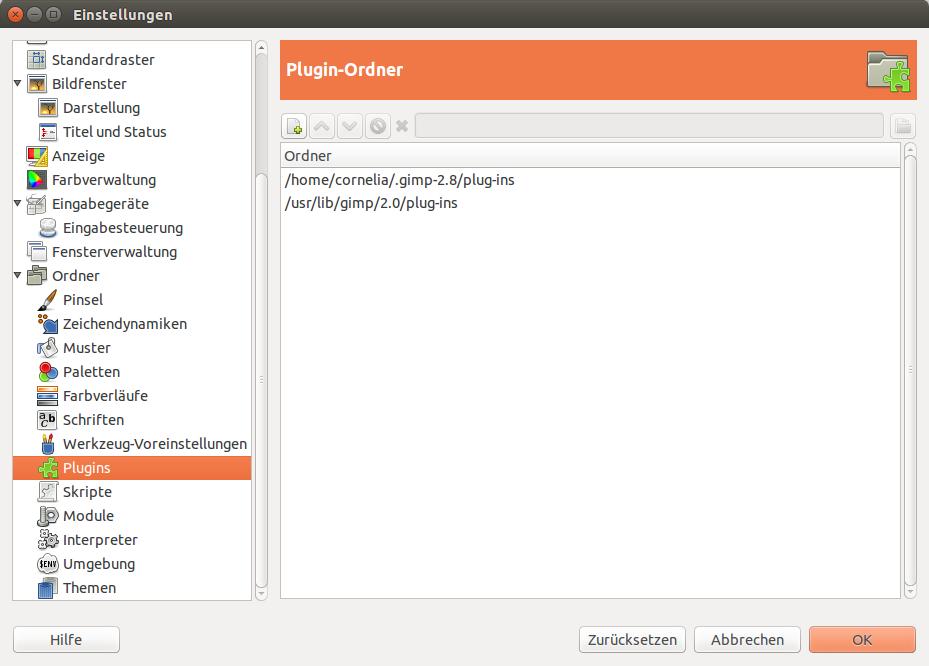929x666 pixels.
Task: Click the Eingabegeräte icon
Action: [37, 204]
